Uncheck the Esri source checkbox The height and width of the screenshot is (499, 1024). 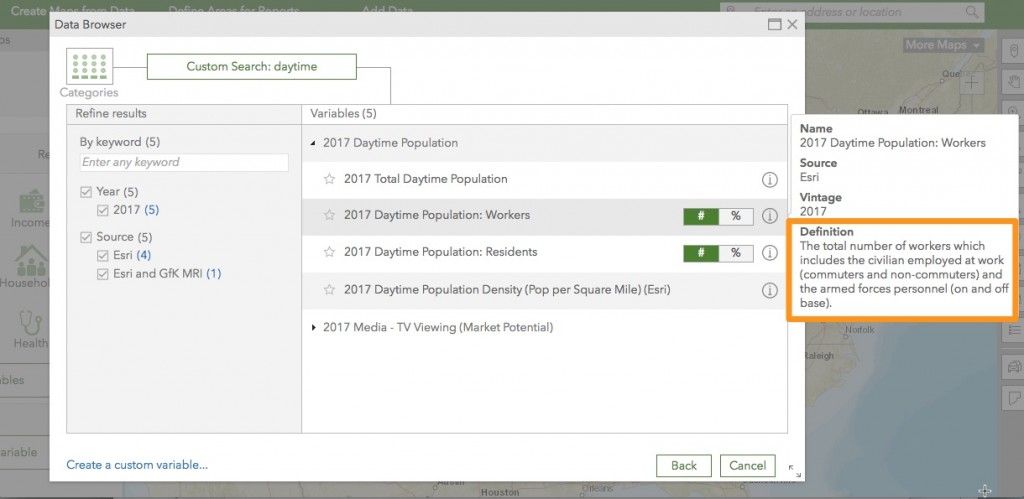[103, 255]
